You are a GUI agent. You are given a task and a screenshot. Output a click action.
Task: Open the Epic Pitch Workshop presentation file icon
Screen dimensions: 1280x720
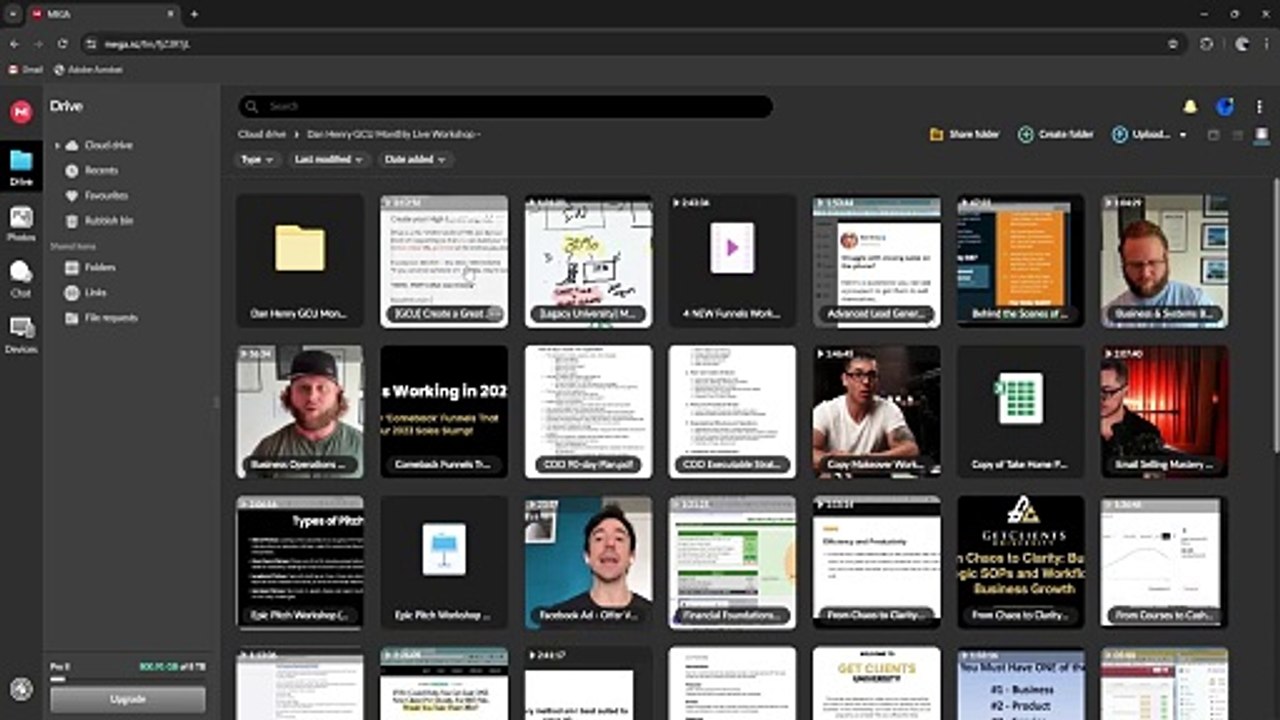click(444, 549)
